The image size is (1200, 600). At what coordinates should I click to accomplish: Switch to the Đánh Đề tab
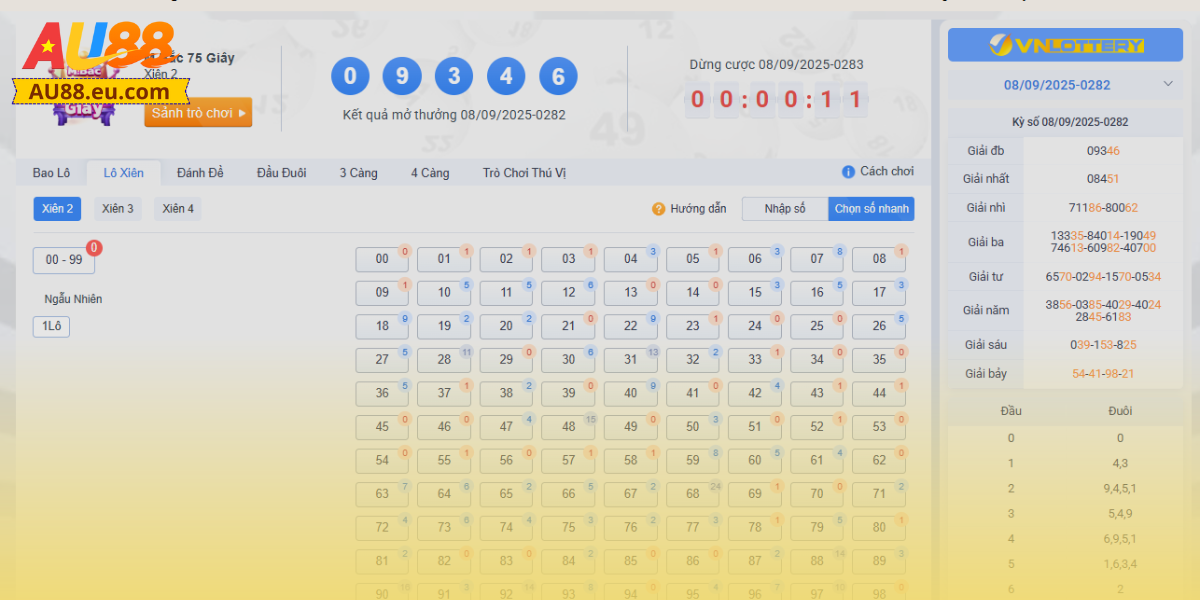[x=200, y=173]
